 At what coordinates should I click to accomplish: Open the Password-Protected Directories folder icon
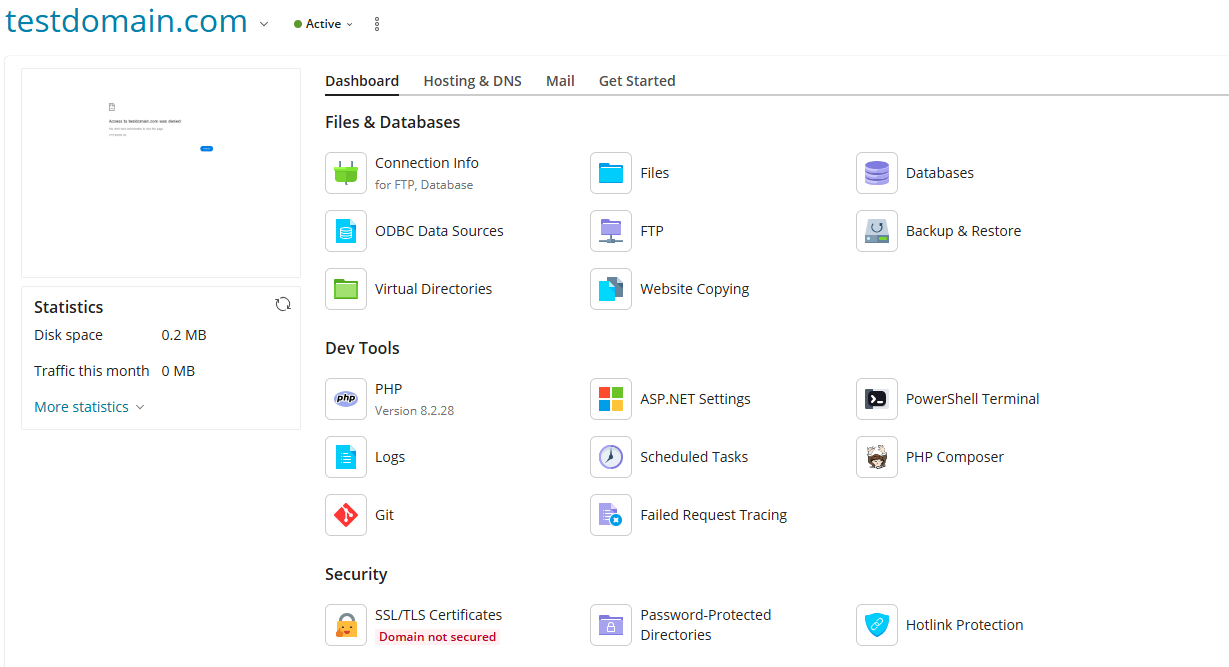[x=611, y=625]
